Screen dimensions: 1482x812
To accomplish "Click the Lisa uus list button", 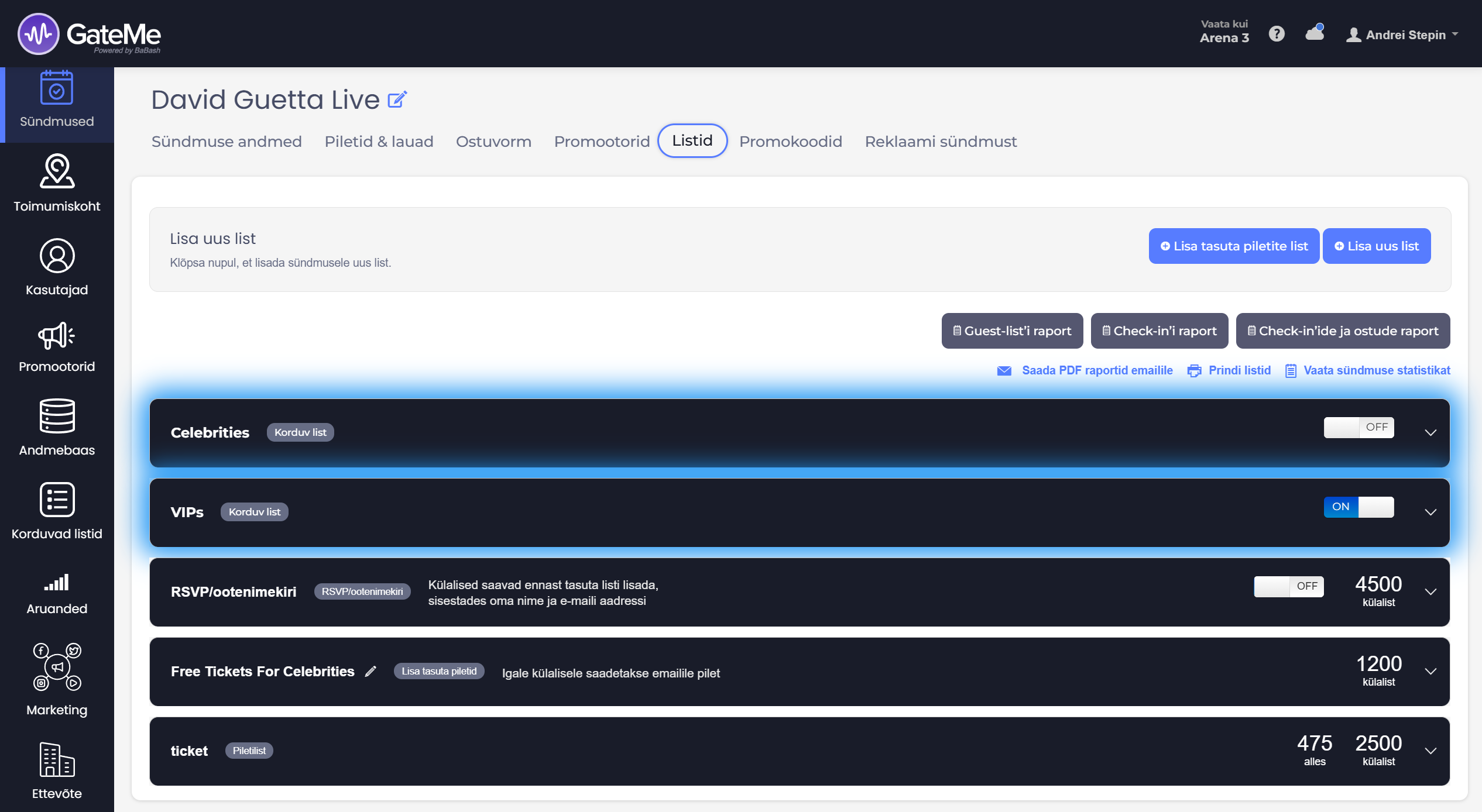I will click(1377, 246).
